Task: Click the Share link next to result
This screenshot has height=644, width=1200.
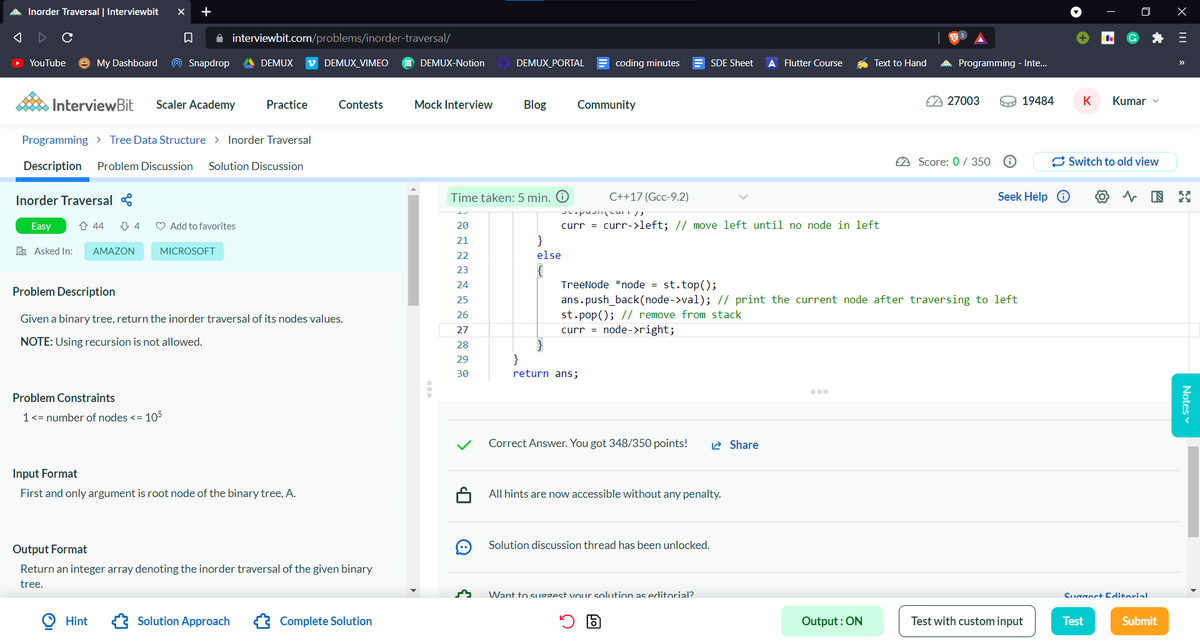Action: coord(735,445)
